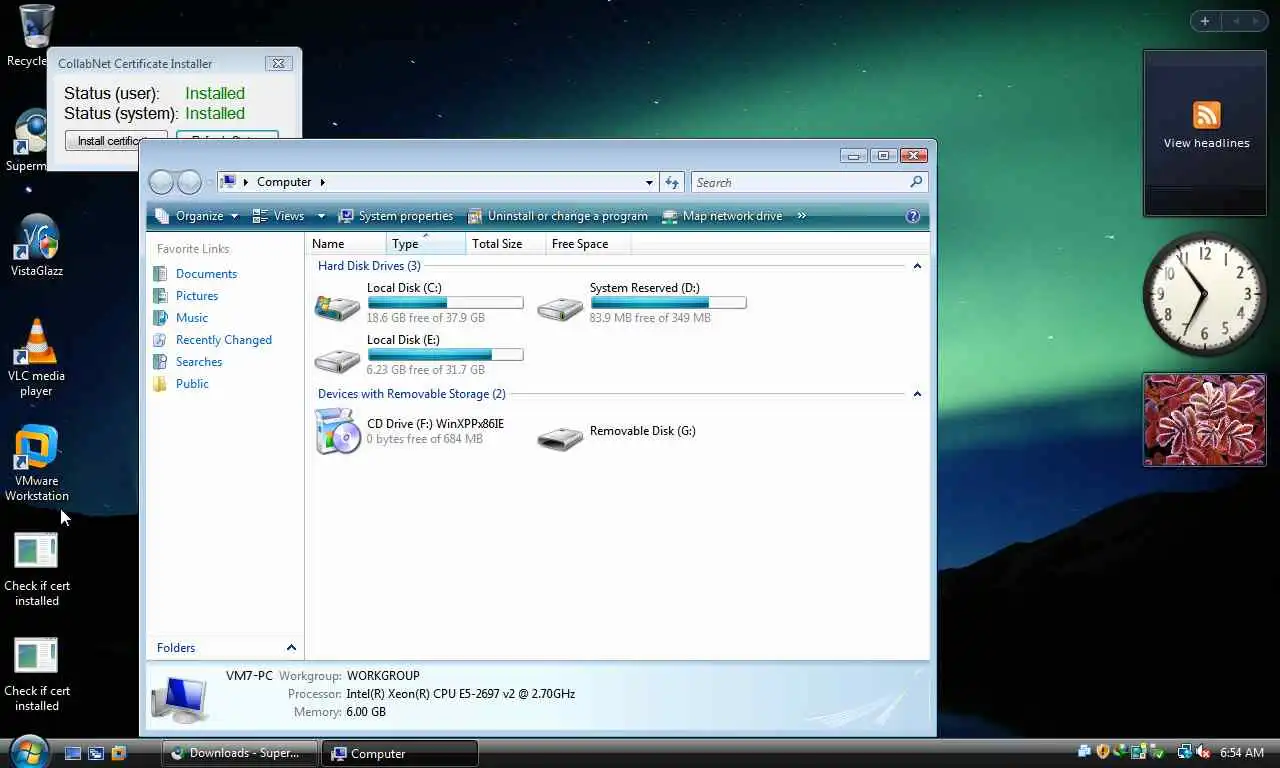Click the Explorer Back arrow button
Image resolution: width=1280 pixels, height=768 pixels.
tap(161, 182)
